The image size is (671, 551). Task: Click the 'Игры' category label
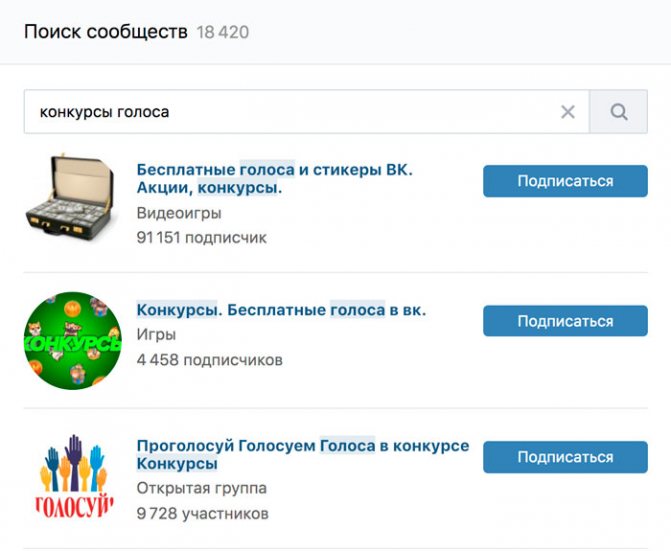tap(156, 335)
